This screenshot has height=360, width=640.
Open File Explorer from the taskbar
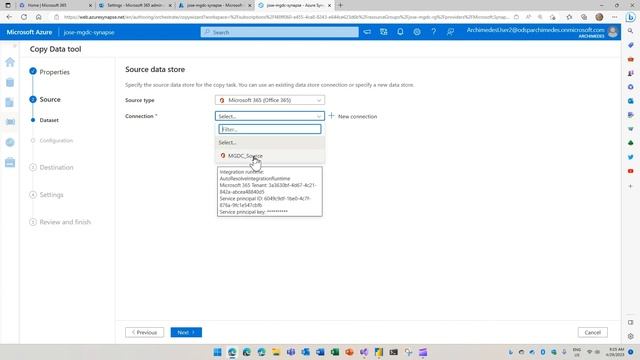(276, 352)
